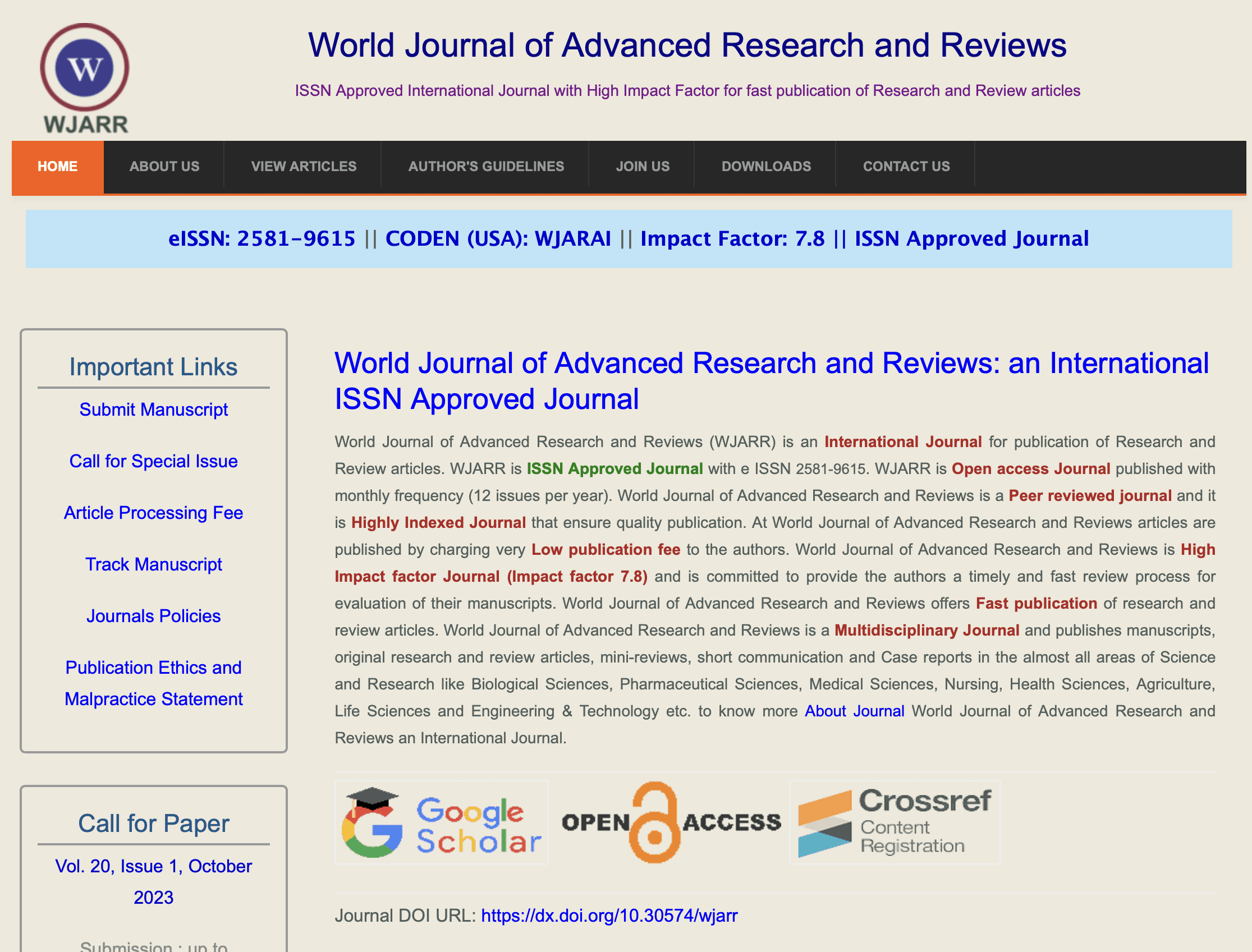Click the Track Manuscript link
1252x952 pixels.
[x=154, y=564]
